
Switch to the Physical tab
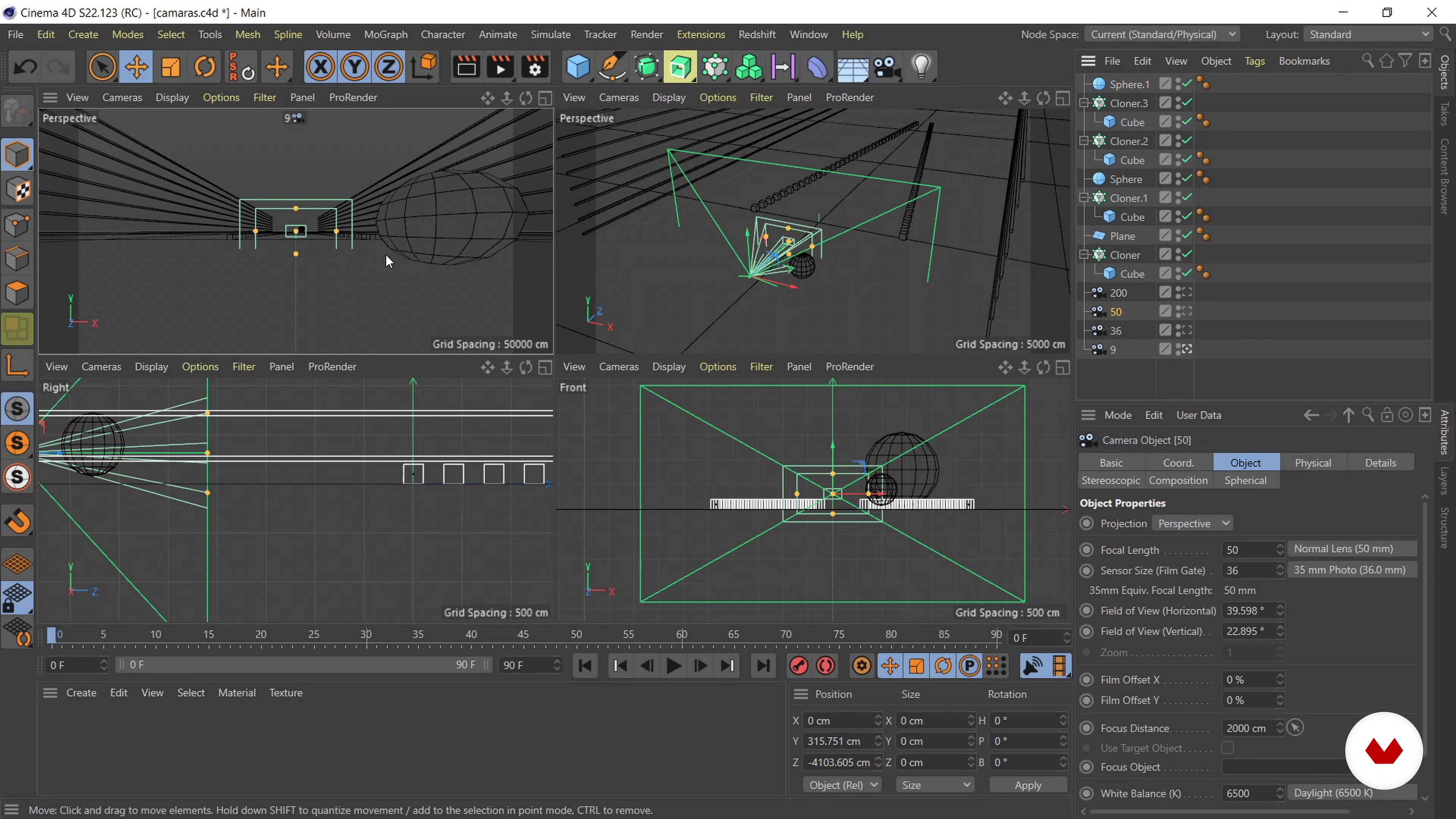1313,462
